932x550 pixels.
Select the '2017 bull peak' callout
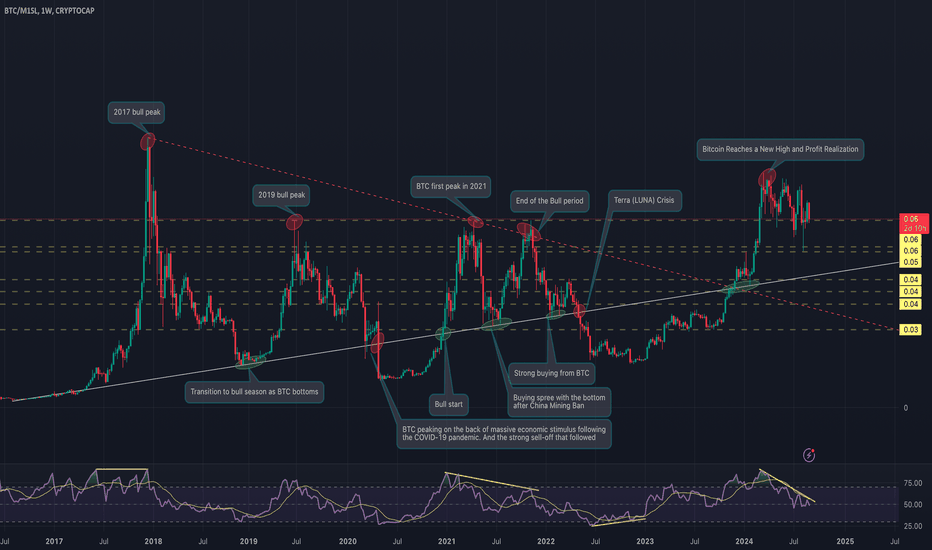137,112
